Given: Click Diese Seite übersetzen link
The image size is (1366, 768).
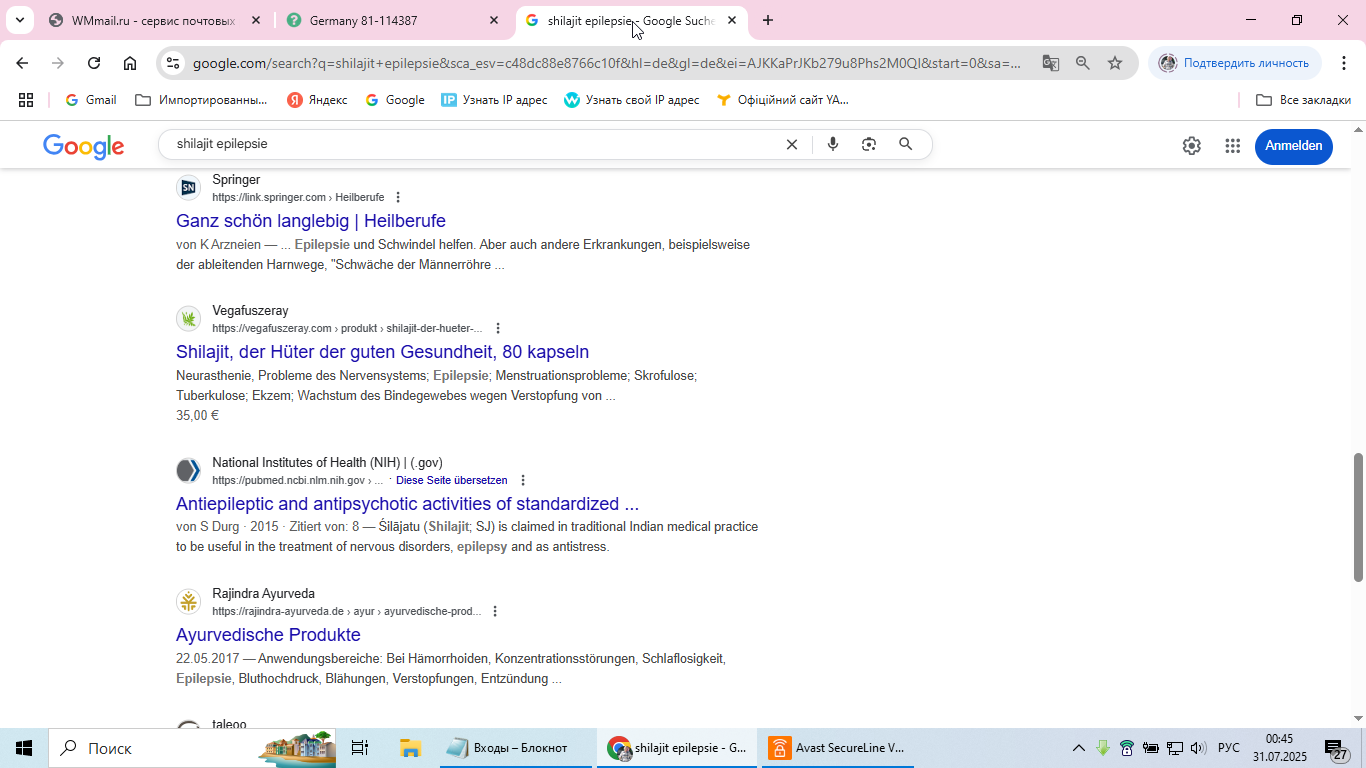Looking at the screenshot, I should [452, 481].
